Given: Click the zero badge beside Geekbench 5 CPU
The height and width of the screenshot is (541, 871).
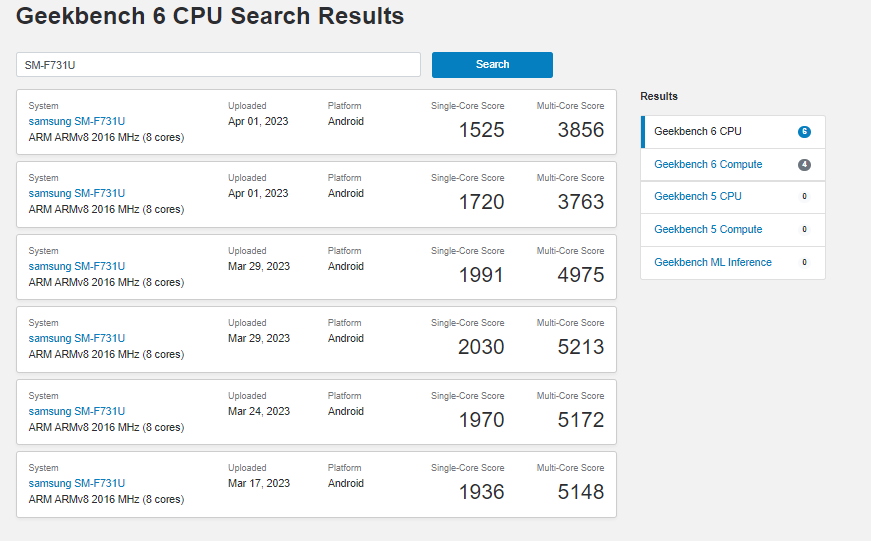Looking at the screenshot, I should (x=804, y=197).
